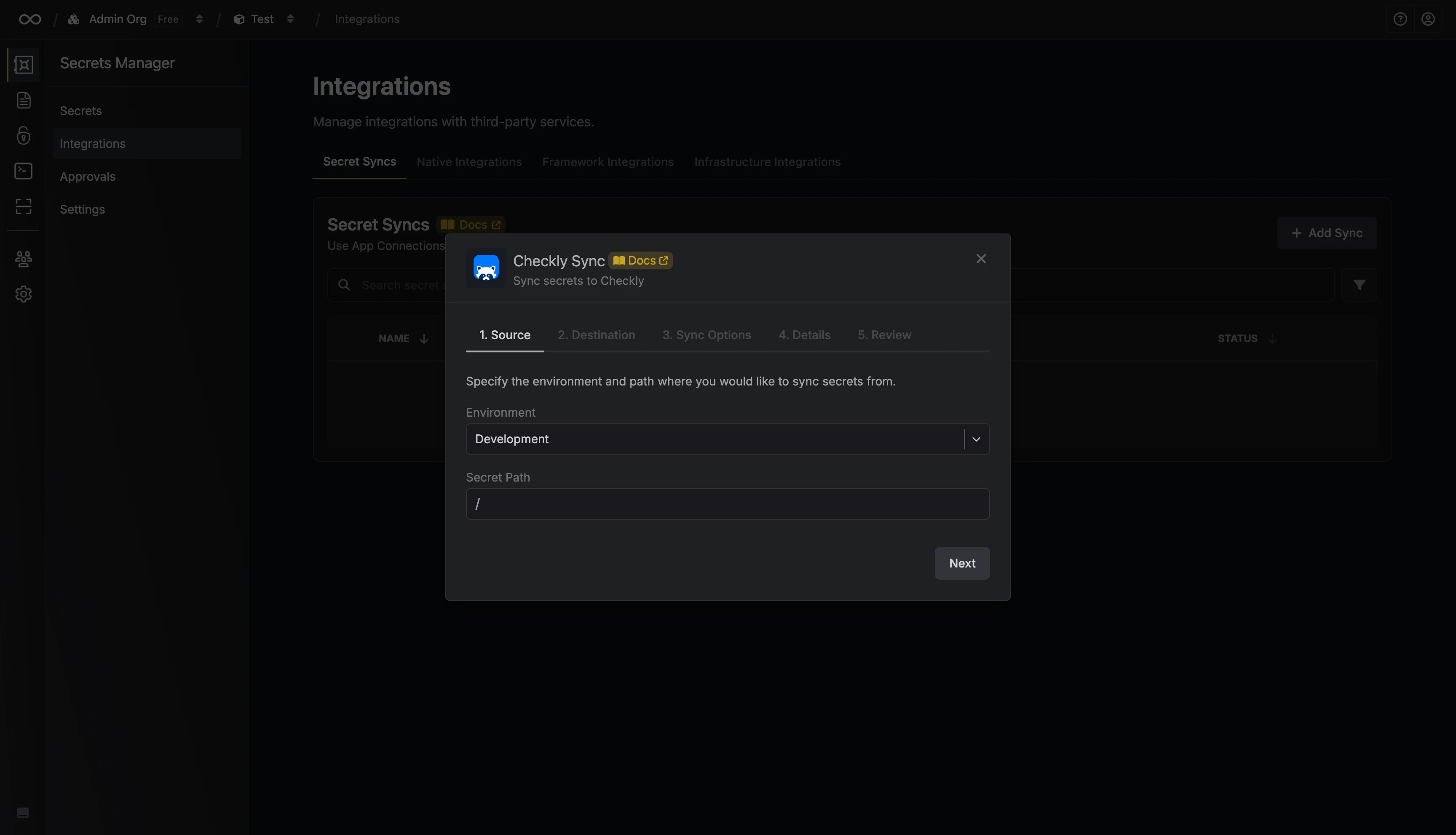Open Secrets Manager sidebar icon

pos(24,65)
